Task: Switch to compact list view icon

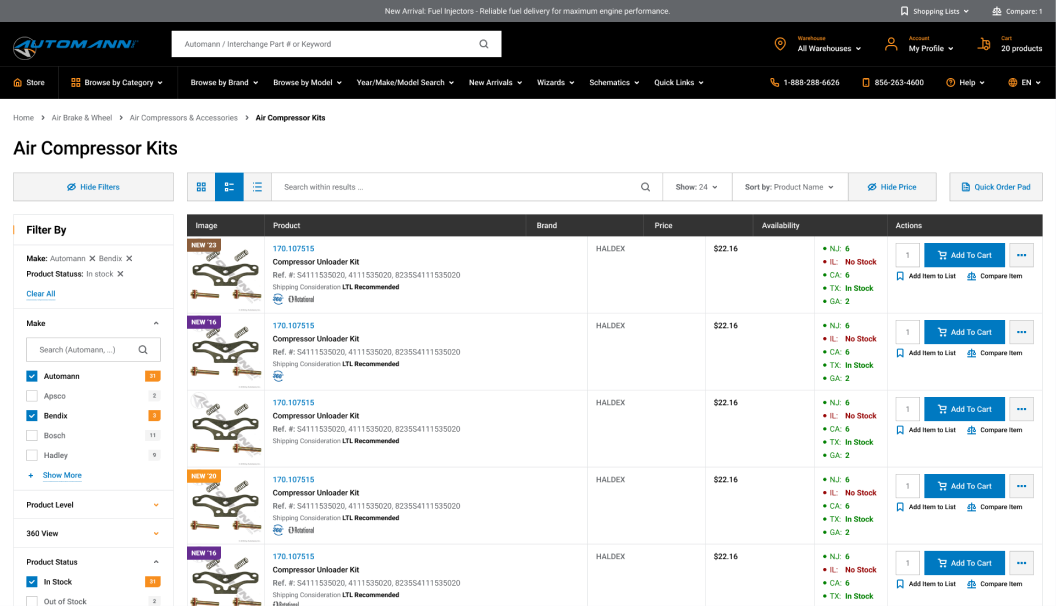Action: coord(257,187)
